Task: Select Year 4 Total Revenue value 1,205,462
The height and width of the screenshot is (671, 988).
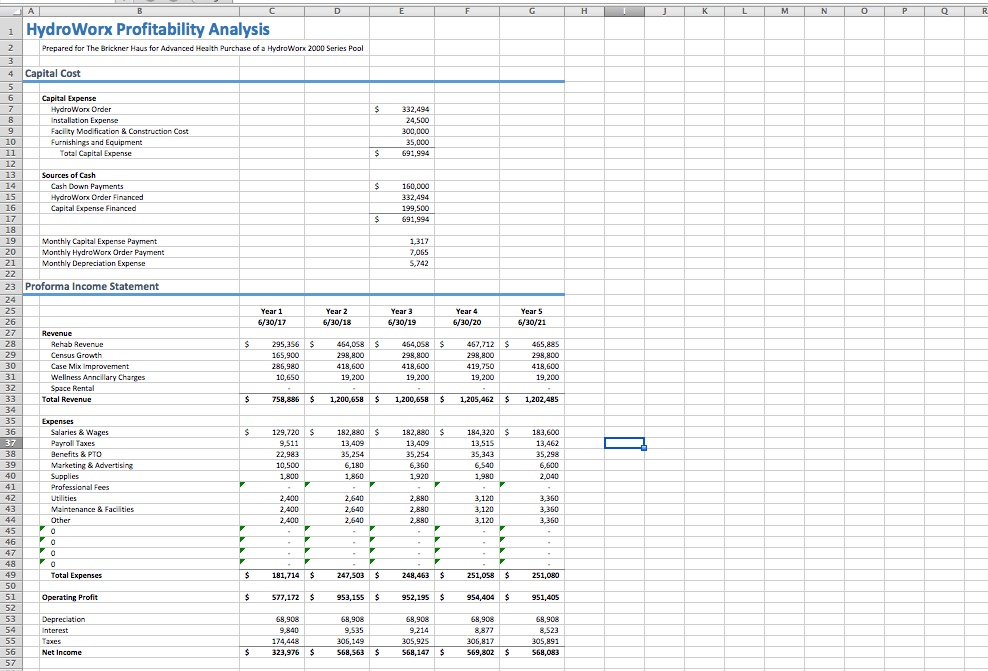Action: point(477,399)
